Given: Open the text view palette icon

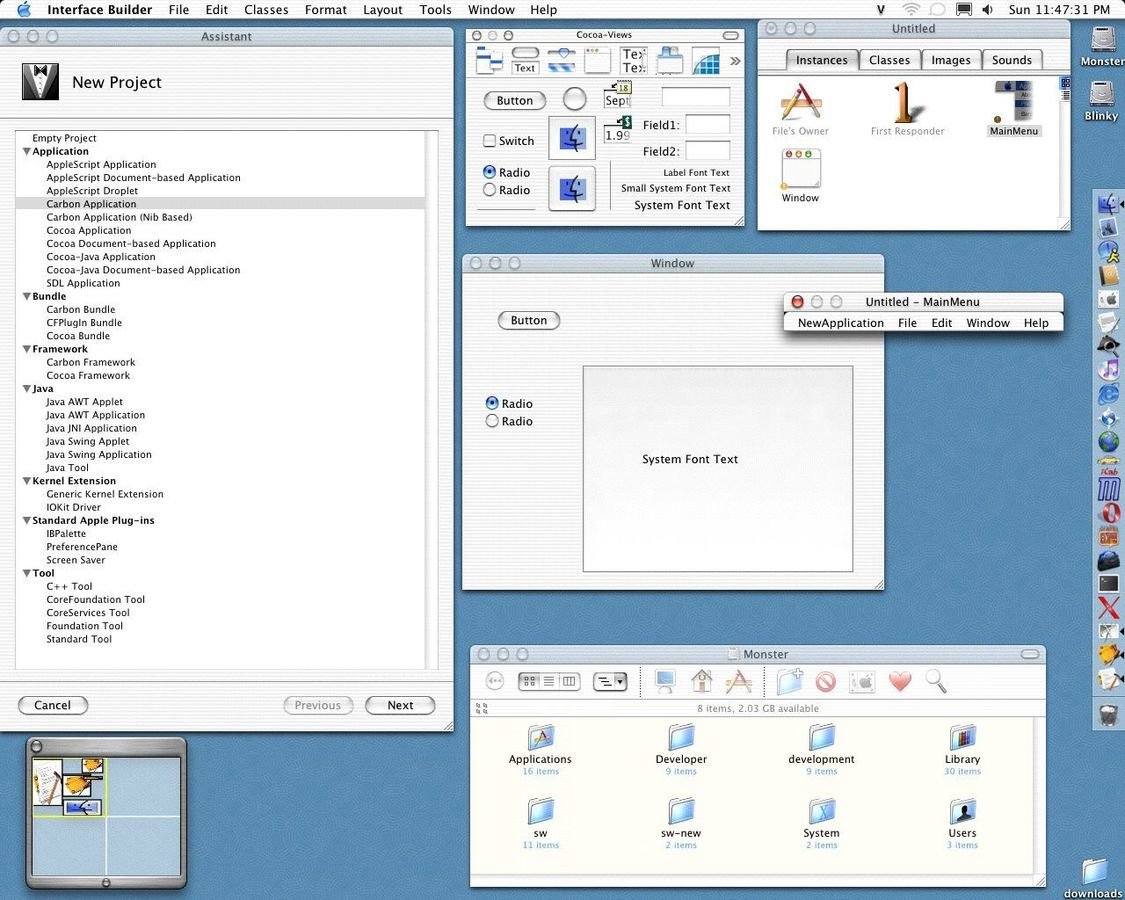Looking at the screenshot, I should tap(634, 60).
